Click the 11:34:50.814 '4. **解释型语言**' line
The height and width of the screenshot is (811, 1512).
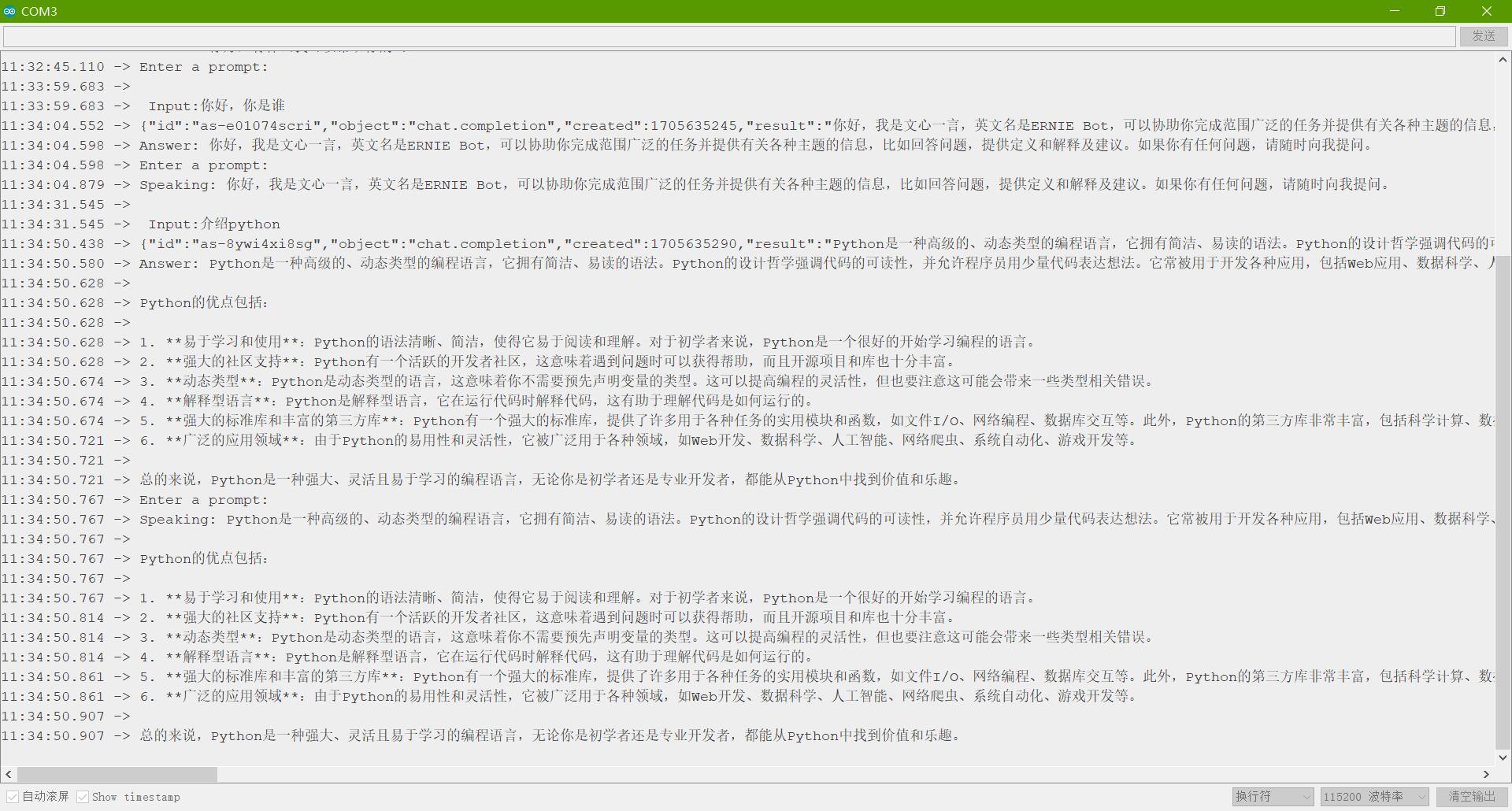pyautogui.click(x=409, y=657)
